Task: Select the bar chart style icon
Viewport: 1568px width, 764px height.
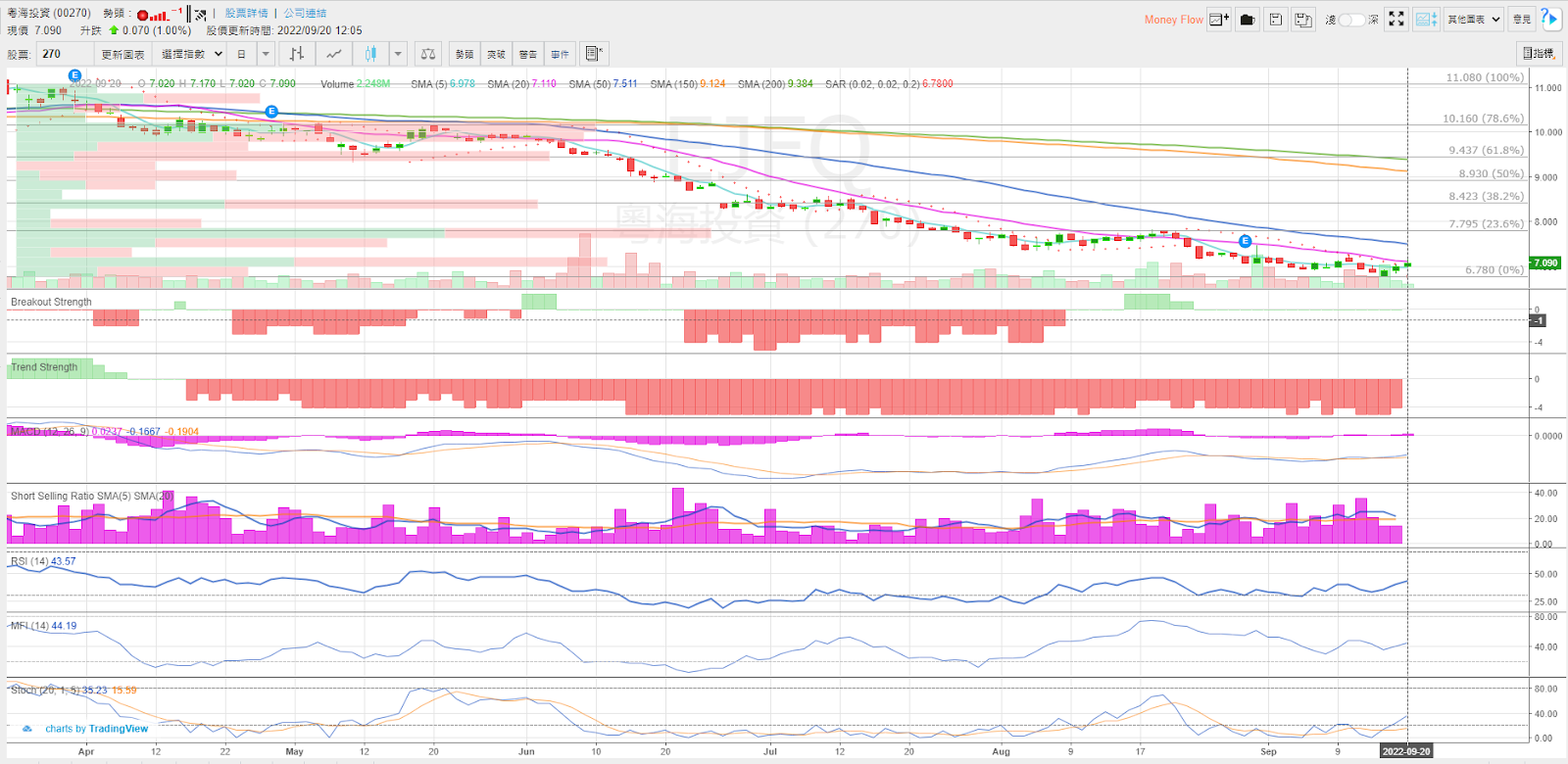Action: (x=297, y=54)
